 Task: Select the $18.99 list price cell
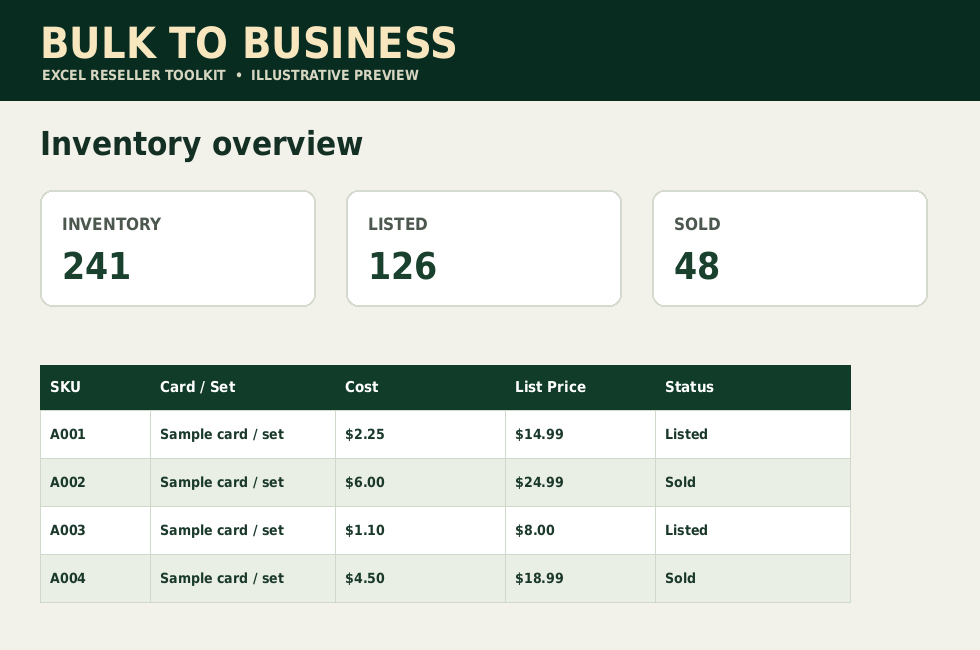(x=580, y=579)
